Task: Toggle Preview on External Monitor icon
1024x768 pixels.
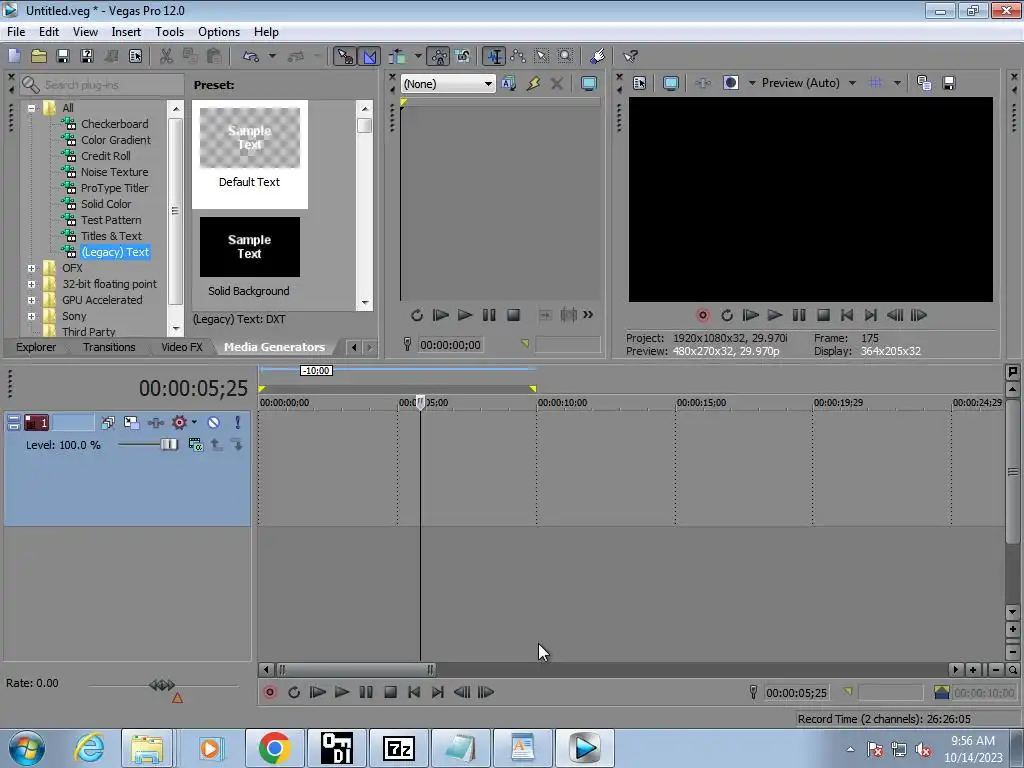Action: [x=671, y=83]
